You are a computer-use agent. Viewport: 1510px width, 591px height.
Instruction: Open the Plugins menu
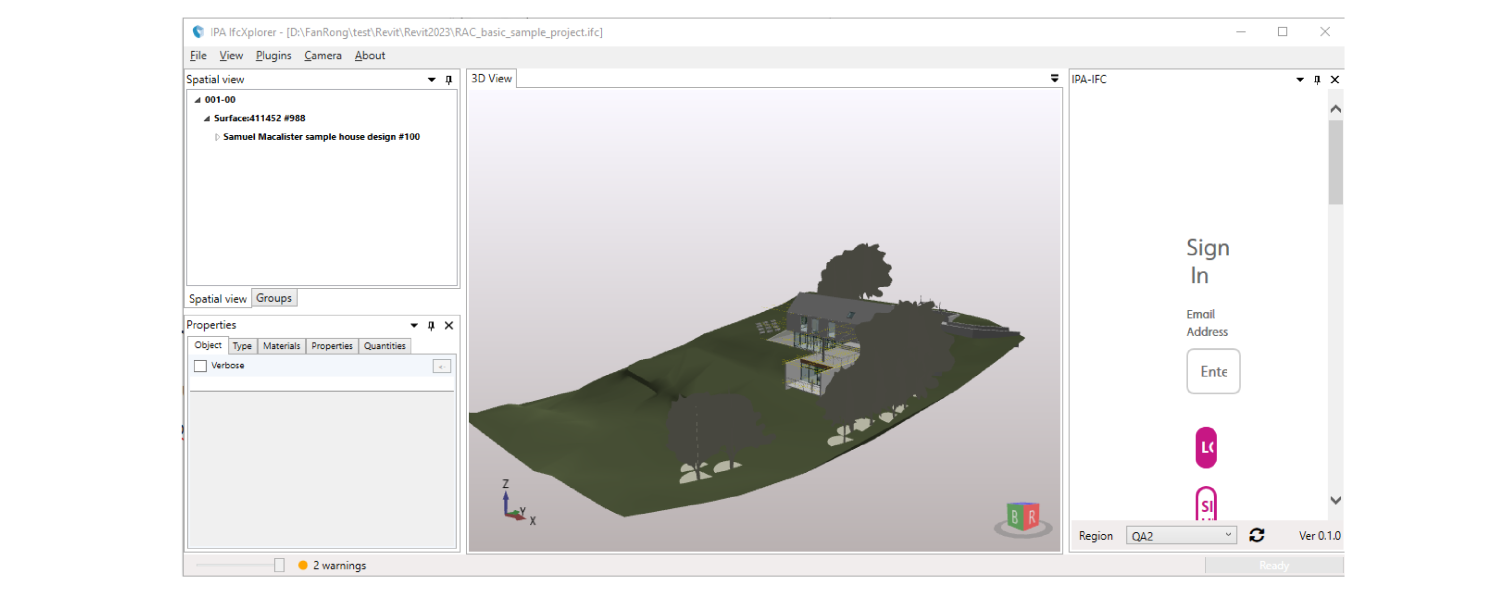[273, 56]
